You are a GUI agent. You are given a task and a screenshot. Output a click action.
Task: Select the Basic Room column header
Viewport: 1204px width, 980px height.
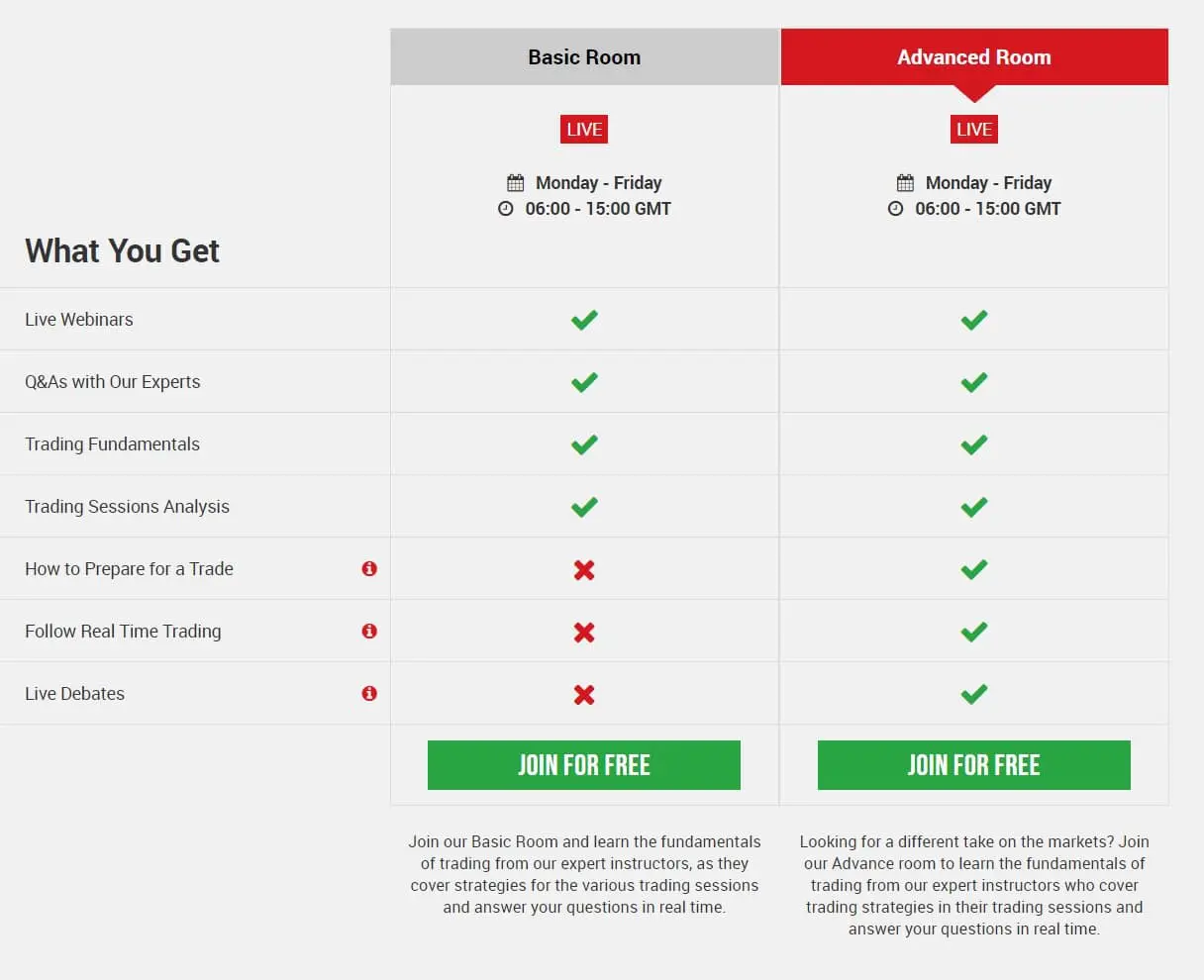pyautogui.click(x=584, y=57)
